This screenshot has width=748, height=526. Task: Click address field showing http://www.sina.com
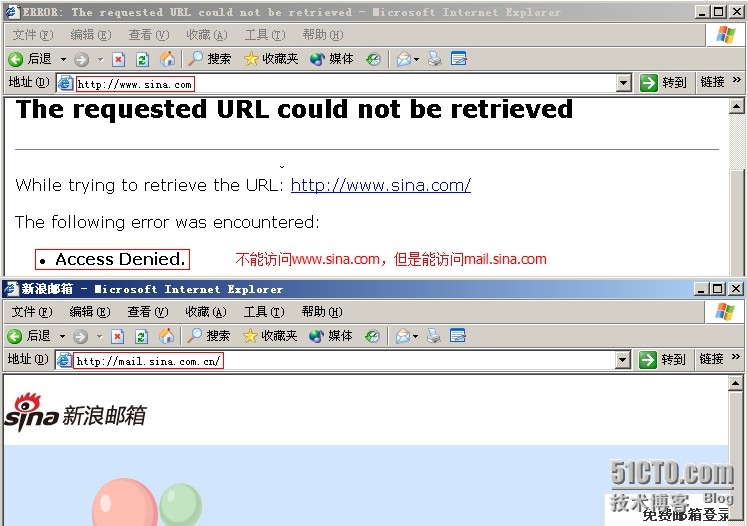(344, 83)
